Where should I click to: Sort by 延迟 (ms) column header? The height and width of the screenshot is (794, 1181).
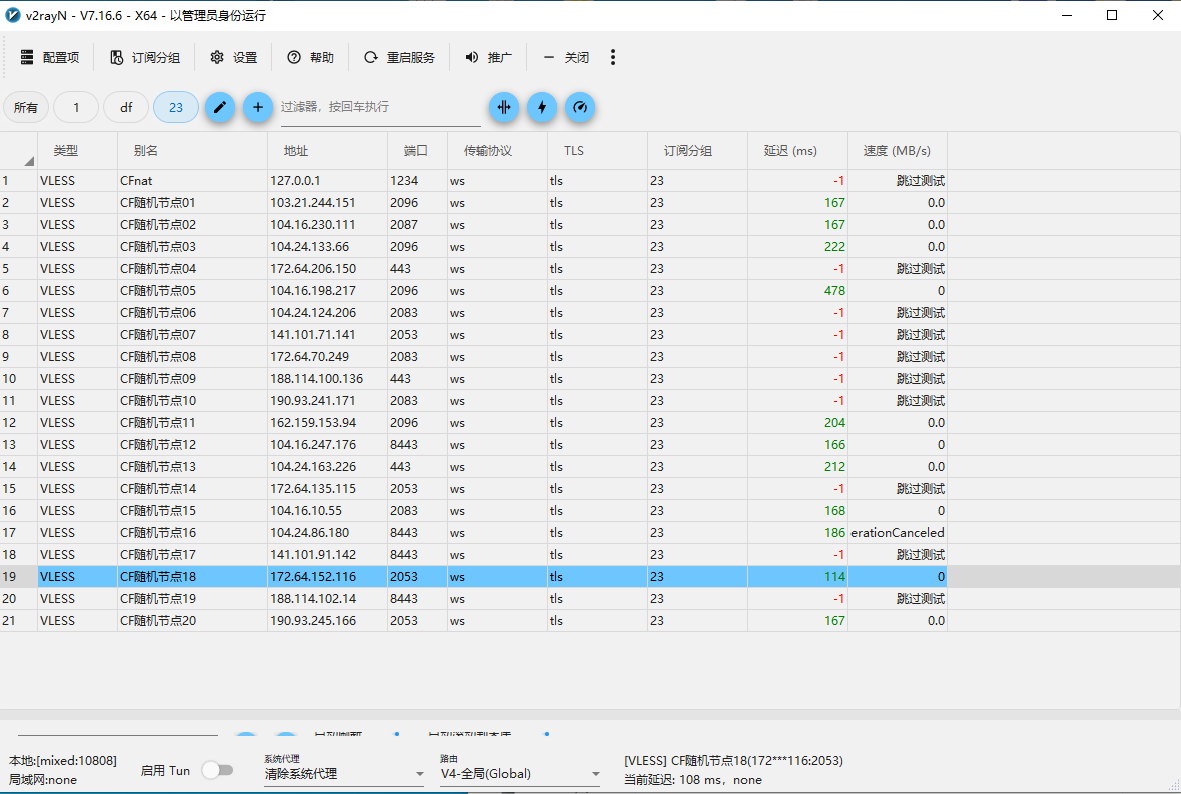pyautogui.click(x=790, y=151)
